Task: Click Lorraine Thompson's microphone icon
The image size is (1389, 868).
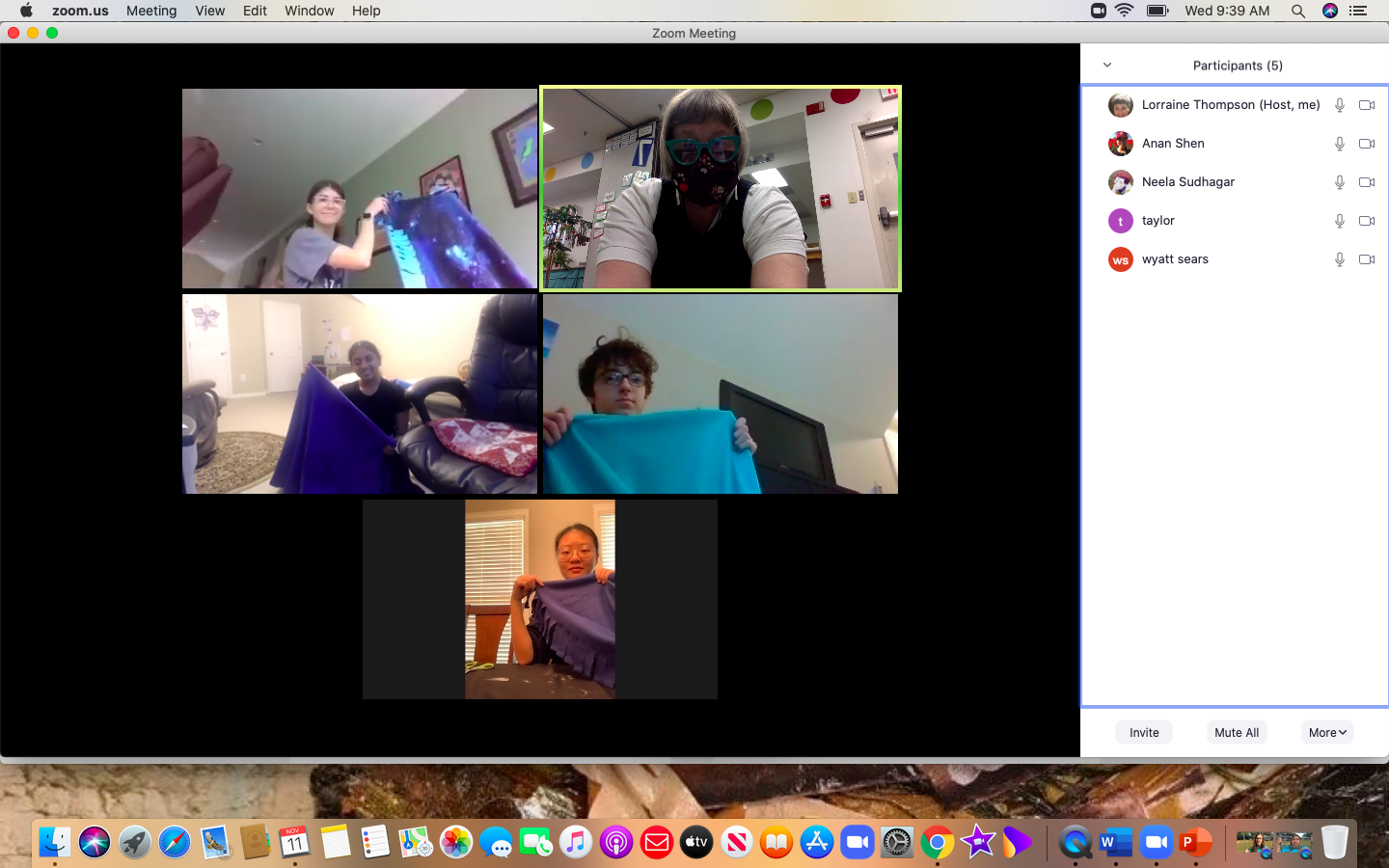Action: 1339,105
